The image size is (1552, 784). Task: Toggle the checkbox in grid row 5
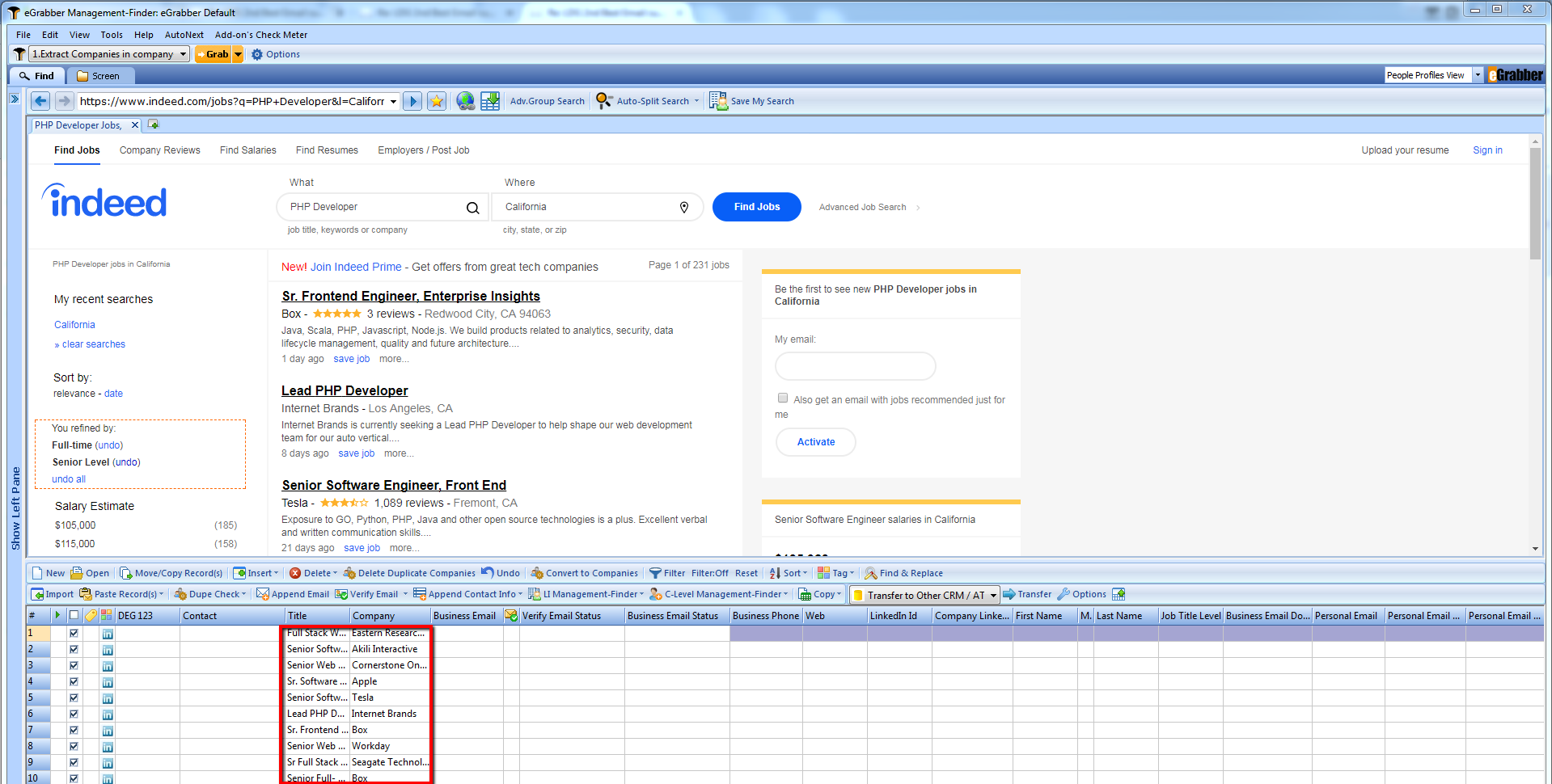point(74,698)
